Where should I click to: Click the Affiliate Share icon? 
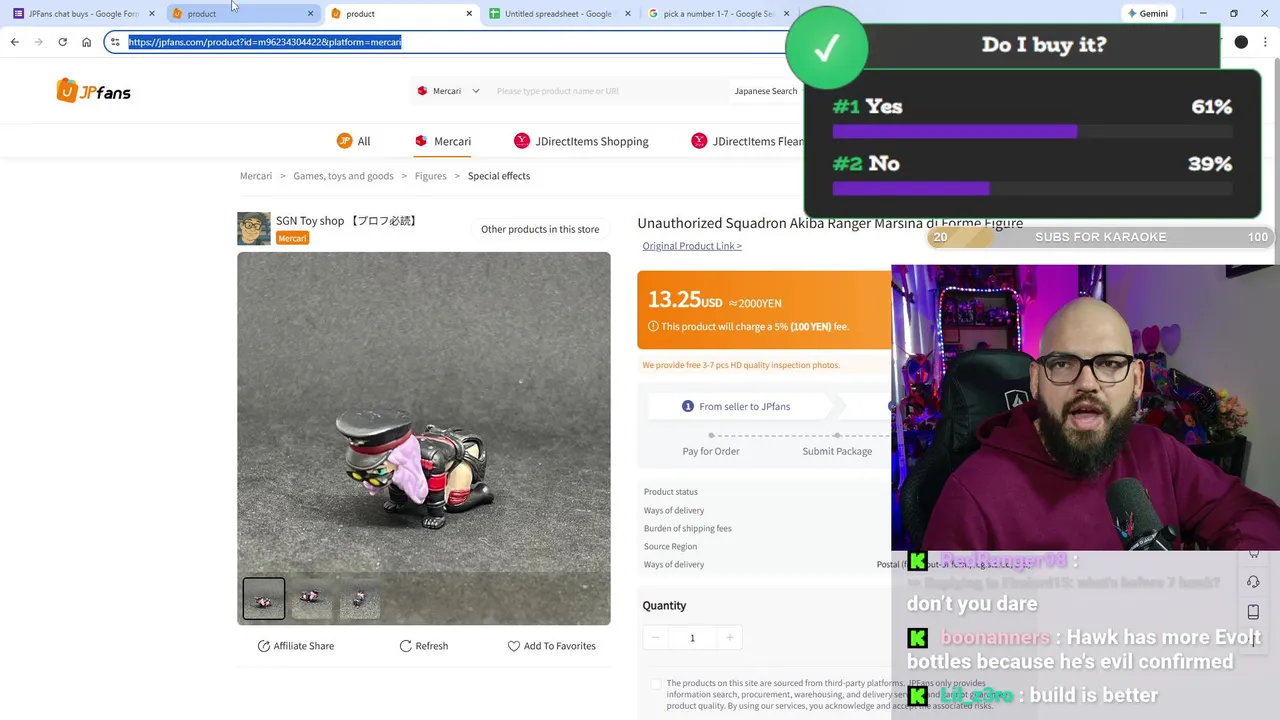coord(264,646)
